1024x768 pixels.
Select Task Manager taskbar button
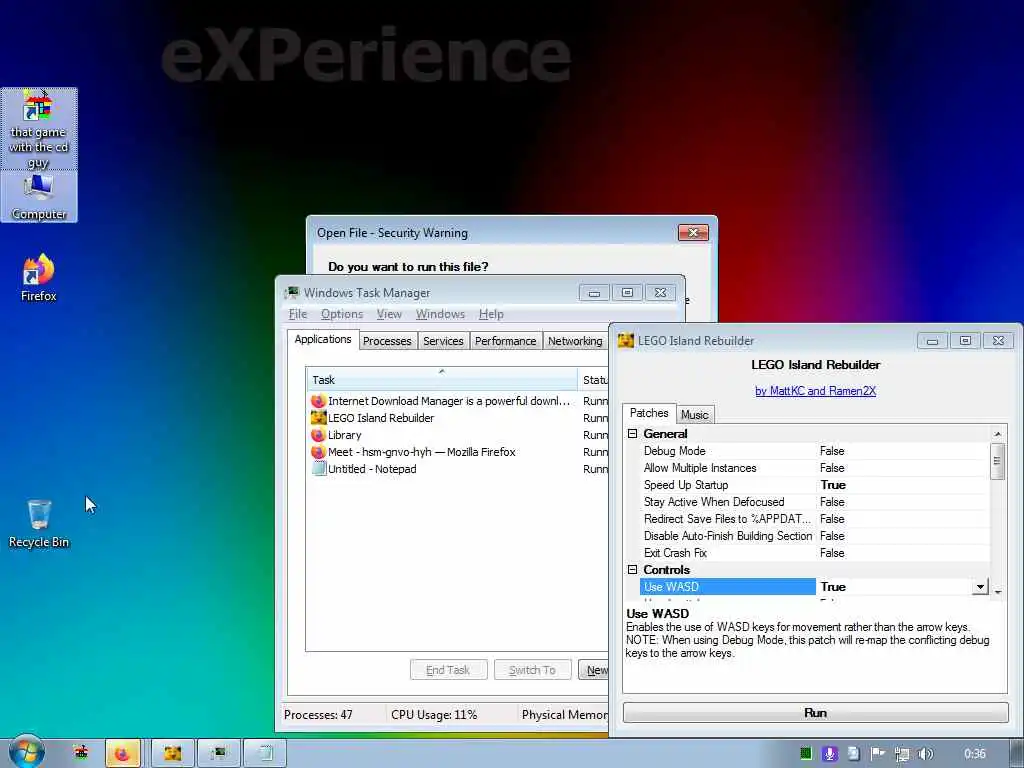tap(219, 754)
